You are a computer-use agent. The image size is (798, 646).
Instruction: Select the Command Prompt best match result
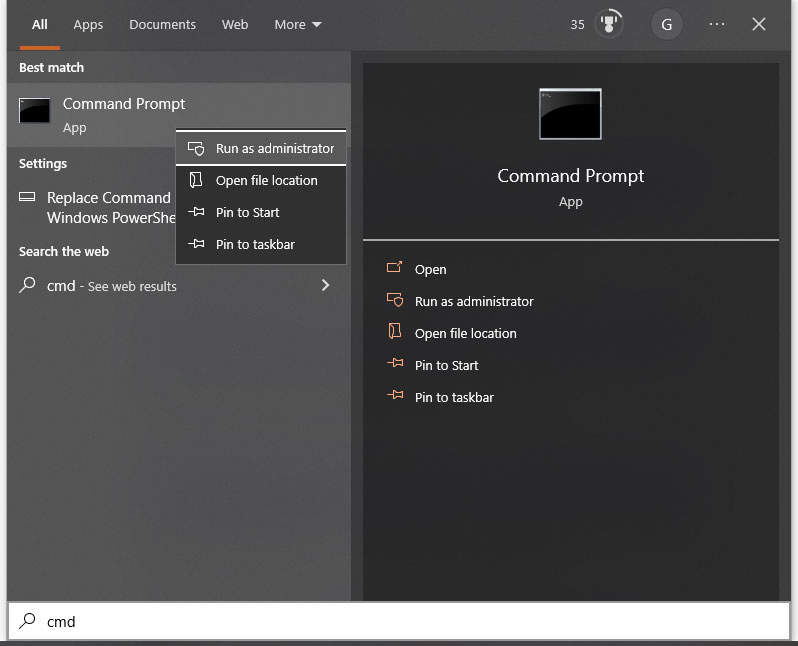(x=179, y=115)
